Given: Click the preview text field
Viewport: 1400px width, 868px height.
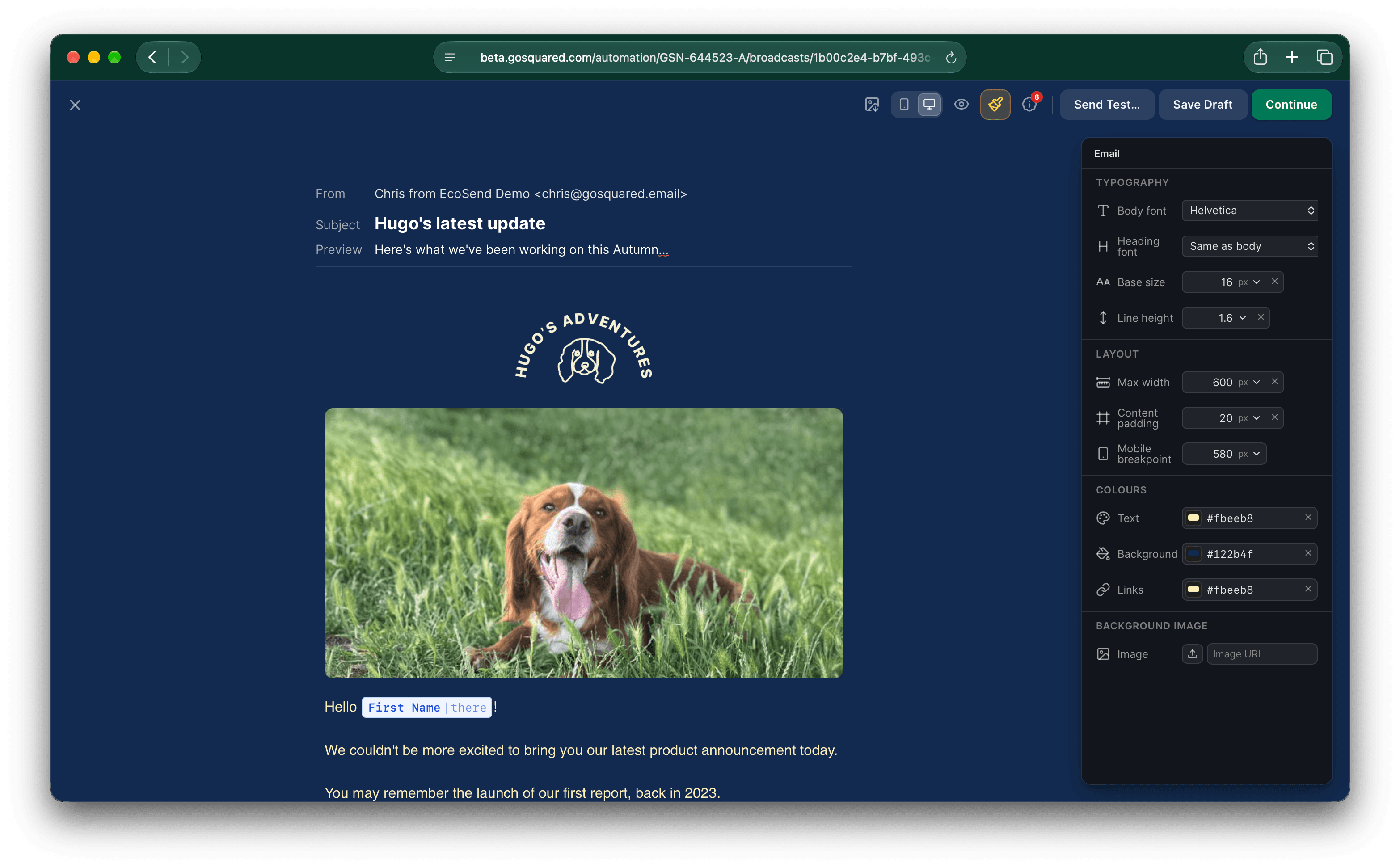Looking at the screenshot, I should pyautogui.click(x=521, y=250).
